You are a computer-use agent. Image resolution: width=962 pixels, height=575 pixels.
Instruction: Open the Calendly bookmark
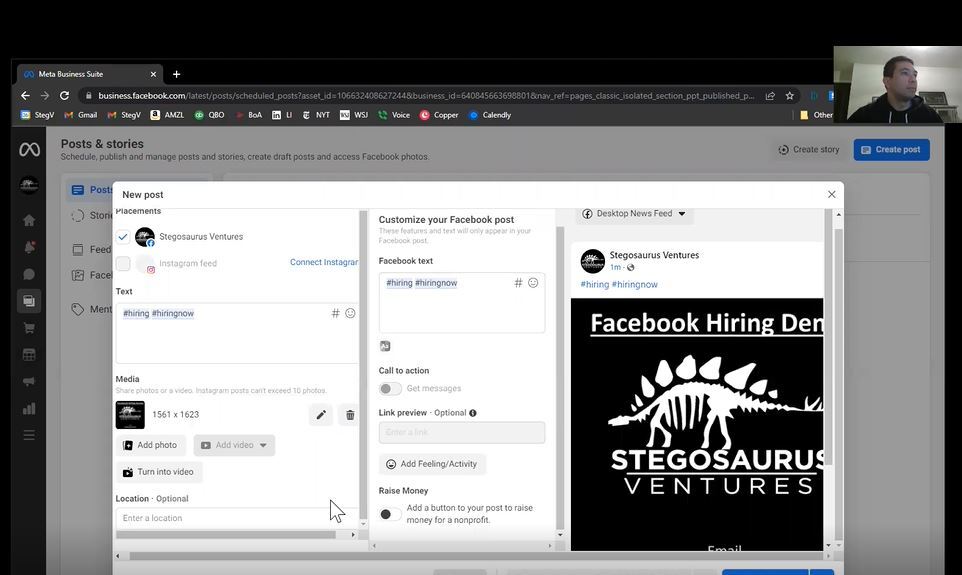coord(490,115)
